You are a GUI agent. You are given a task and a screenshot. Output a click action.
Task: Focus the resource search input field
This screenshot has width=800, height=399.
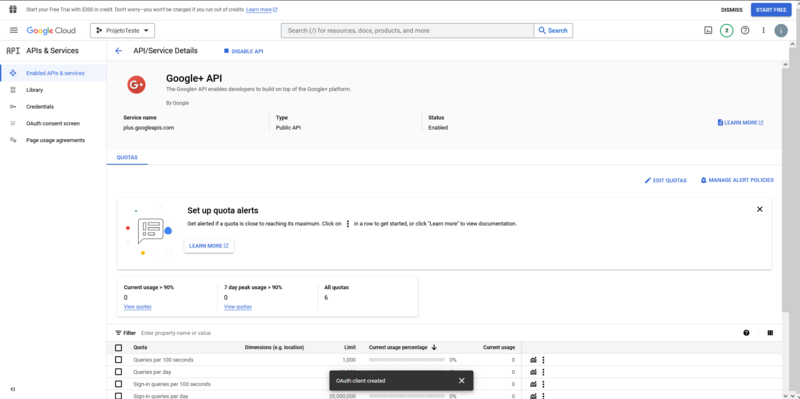tap(407, 31)
